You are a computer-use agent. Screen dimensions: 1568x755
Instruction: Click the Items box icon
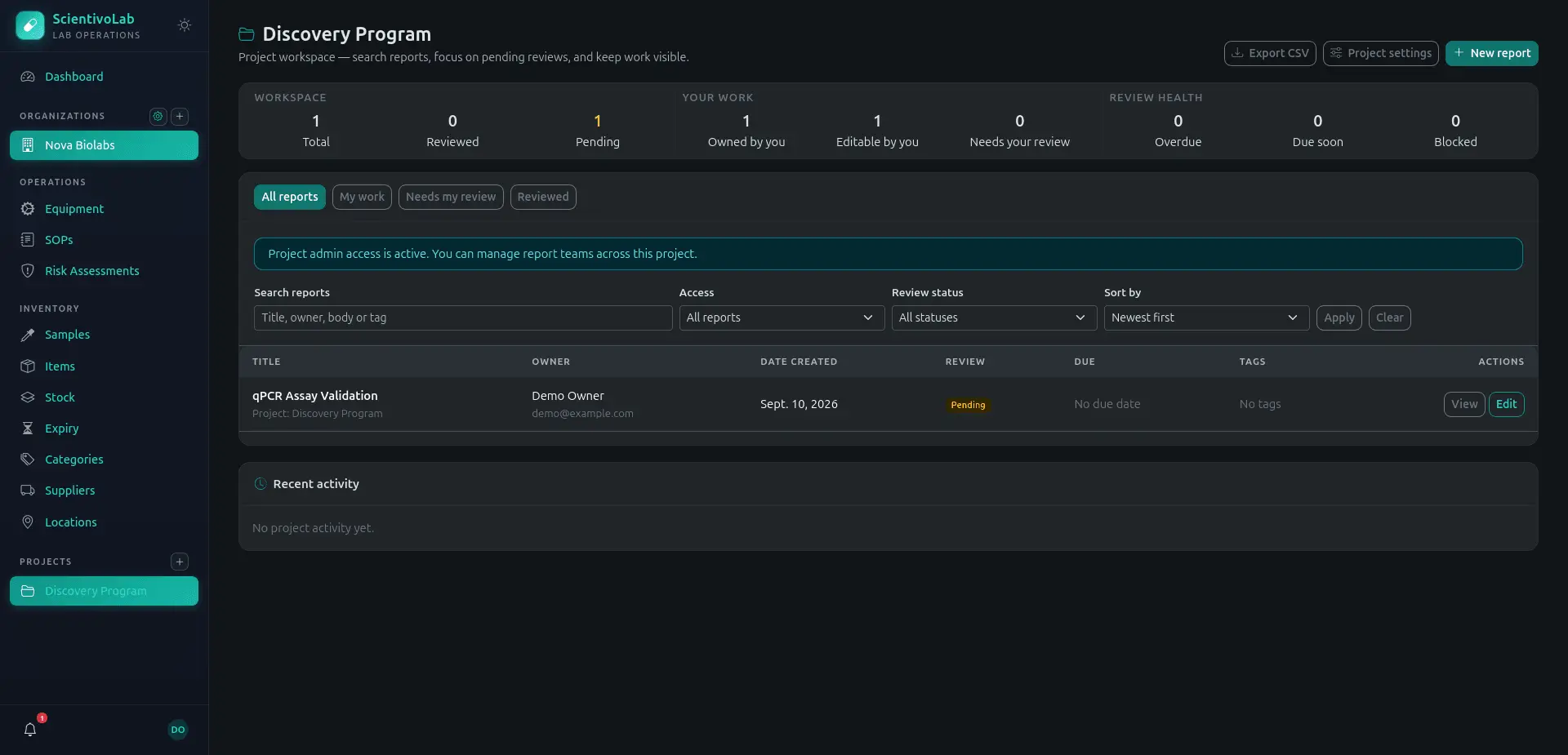(28, 366)
